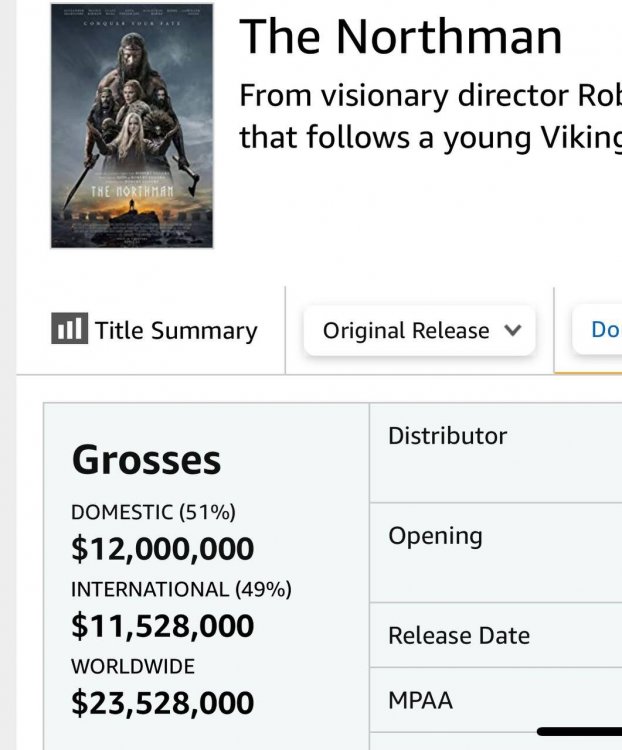The width and height of the screenshot is (622, 750).
Task: Select the Opening row label
Action: [435, 536]
